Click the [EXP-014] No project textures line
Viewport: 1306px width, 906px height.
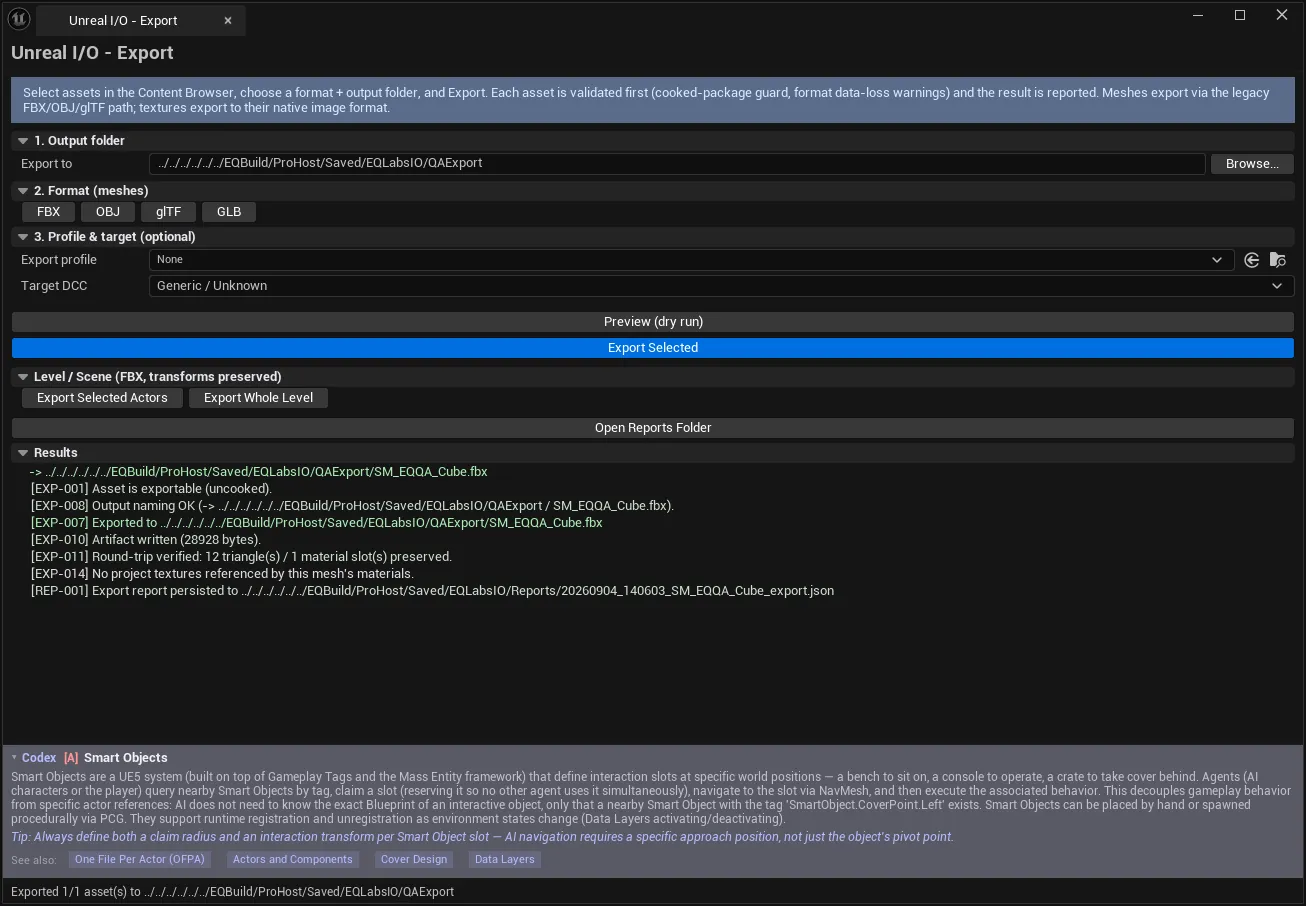[x=223, y=574]
